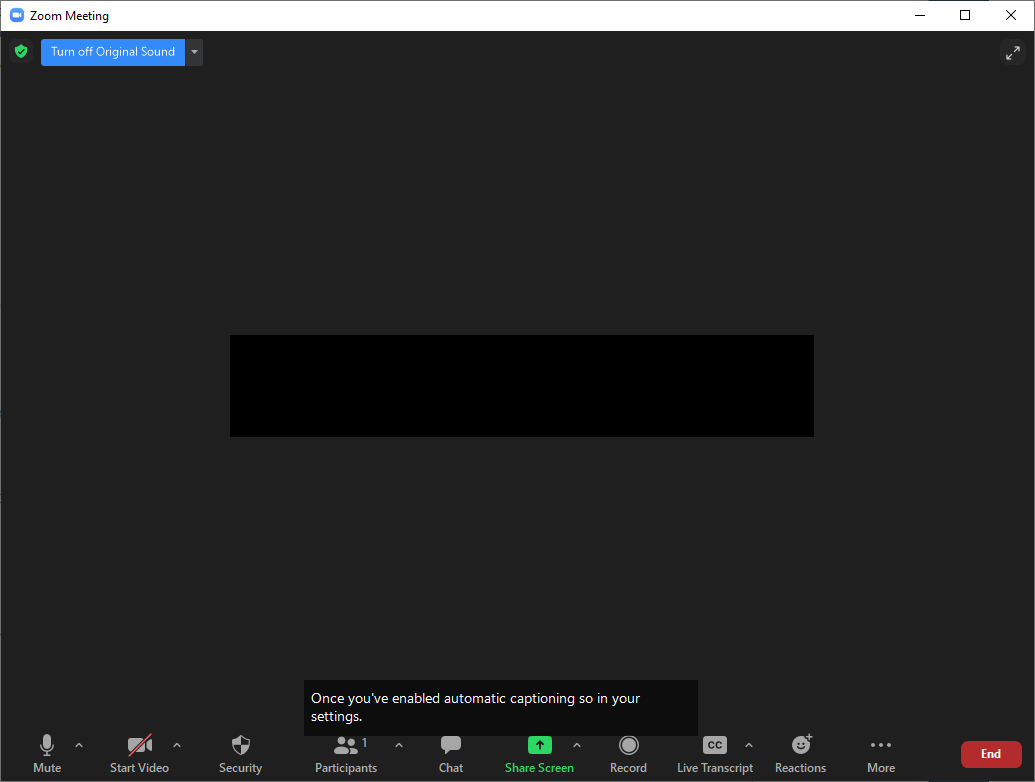Click the Zoom logo in the title bar

(17, 15)
